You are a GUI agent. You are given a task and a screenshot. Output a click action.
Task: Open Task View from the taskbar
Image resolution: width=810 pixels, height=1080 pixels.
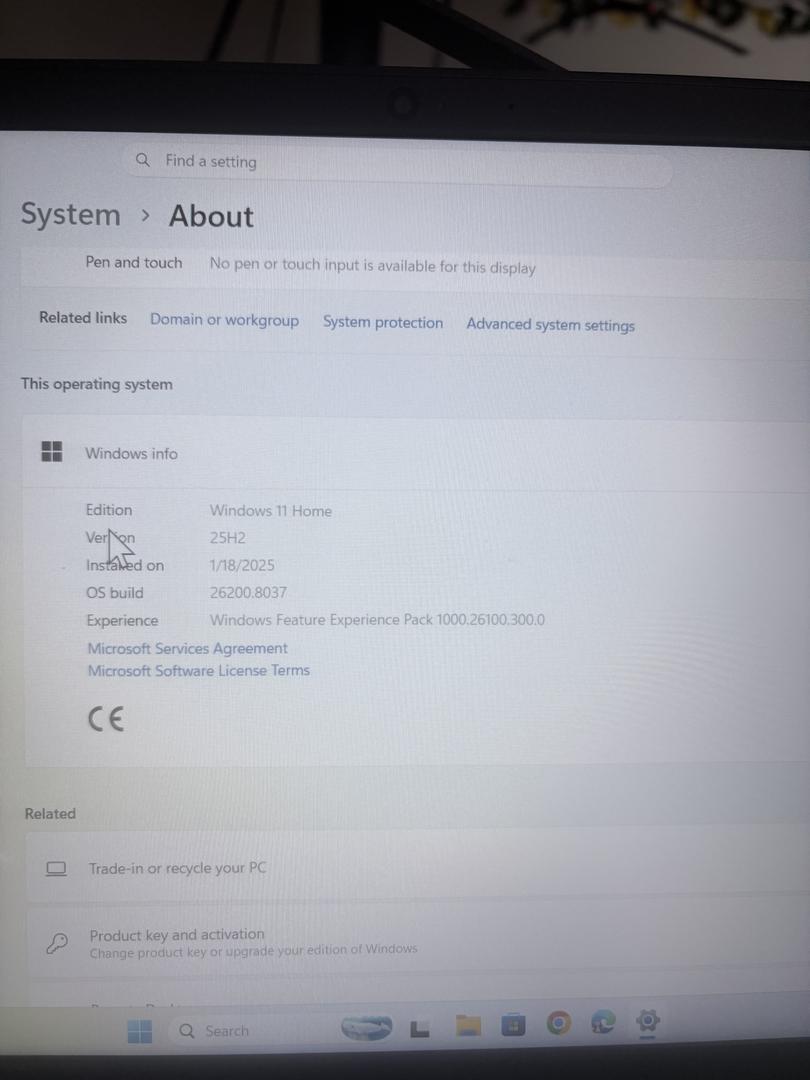point(419,1029)
